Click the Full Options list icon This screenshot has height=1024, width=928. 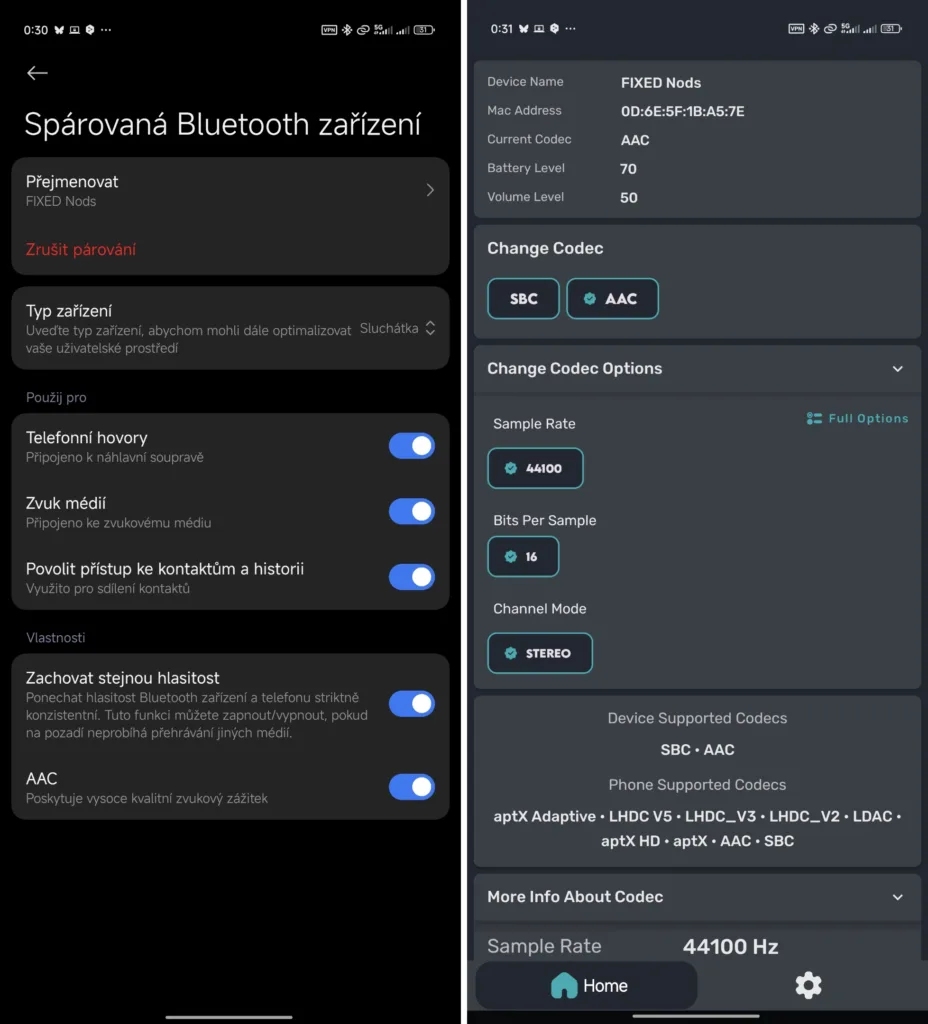tap(814, 419)
